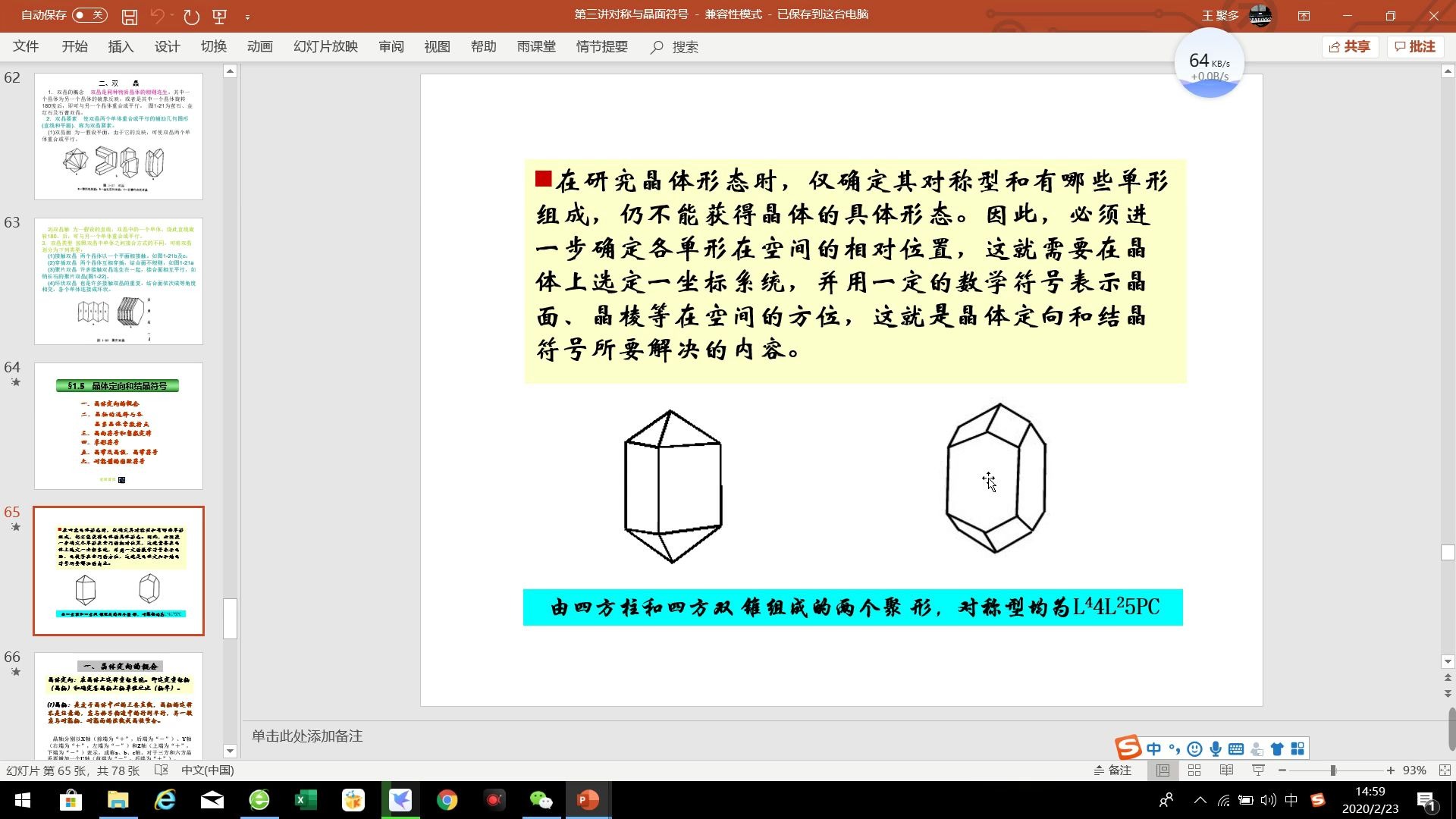Select slide 63 thumbnail
Viewport: 1456px width, 819px height.
click(118, 281)
